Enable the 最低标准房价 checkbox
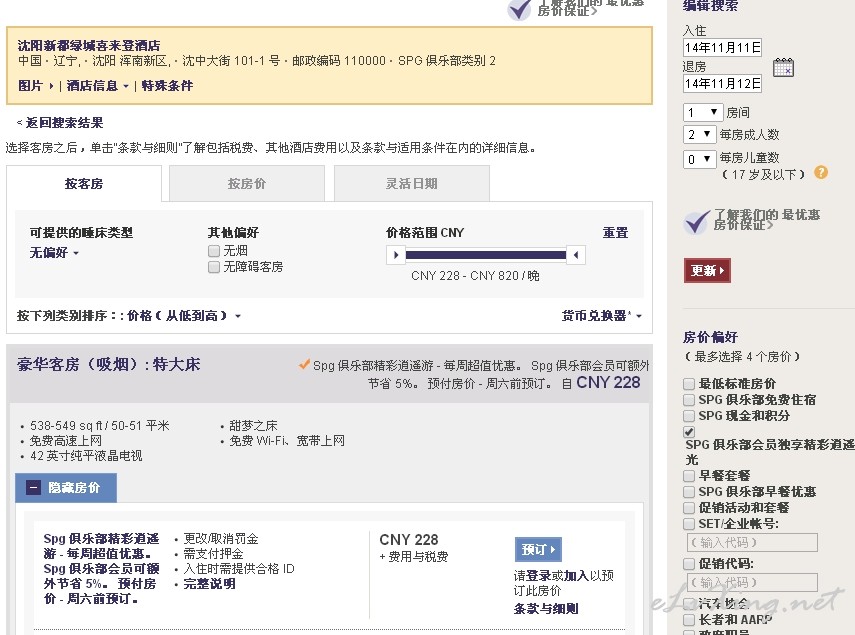The image size is (855, 635). point(689,384)
